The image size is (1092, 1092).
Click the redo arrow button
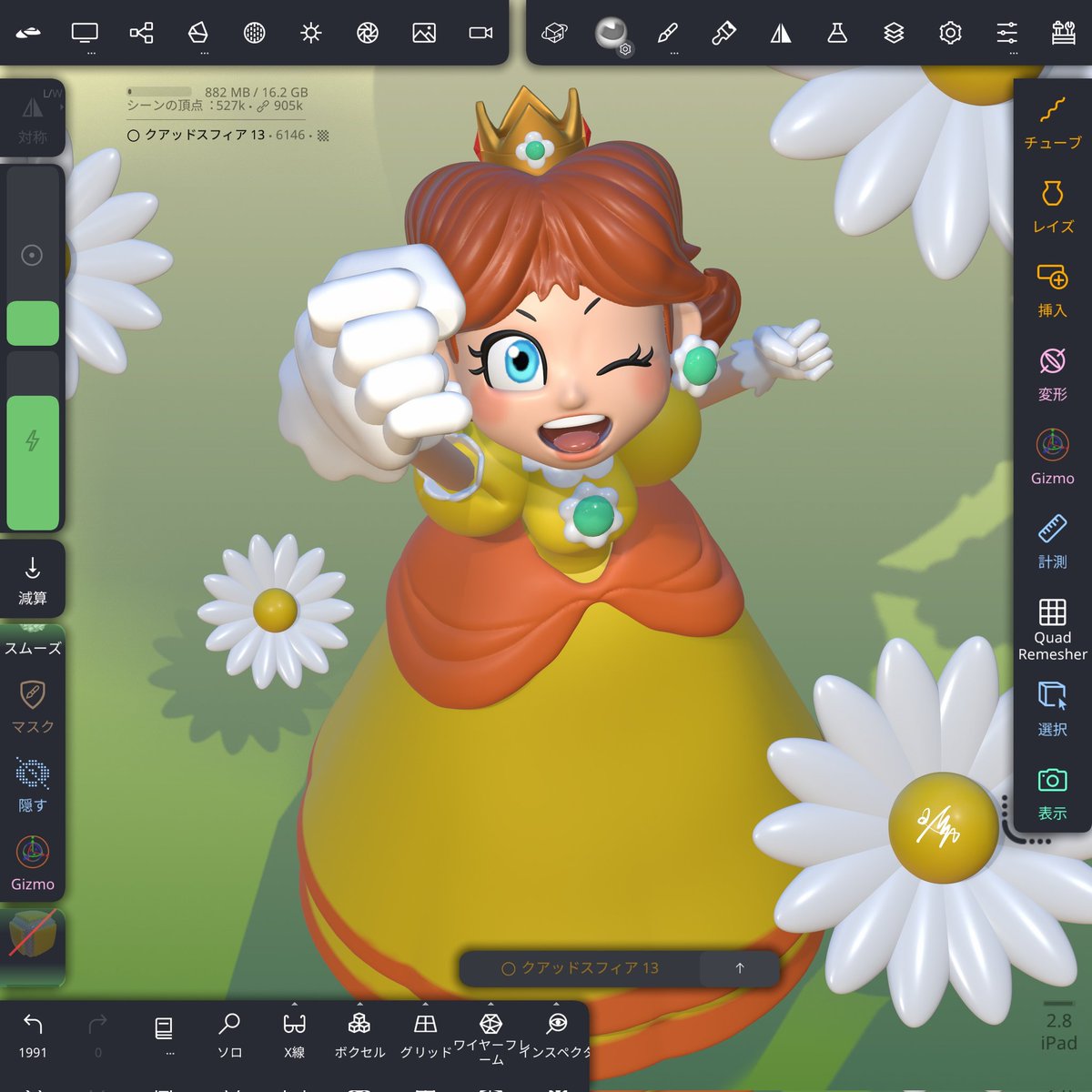coord(98,1036)
